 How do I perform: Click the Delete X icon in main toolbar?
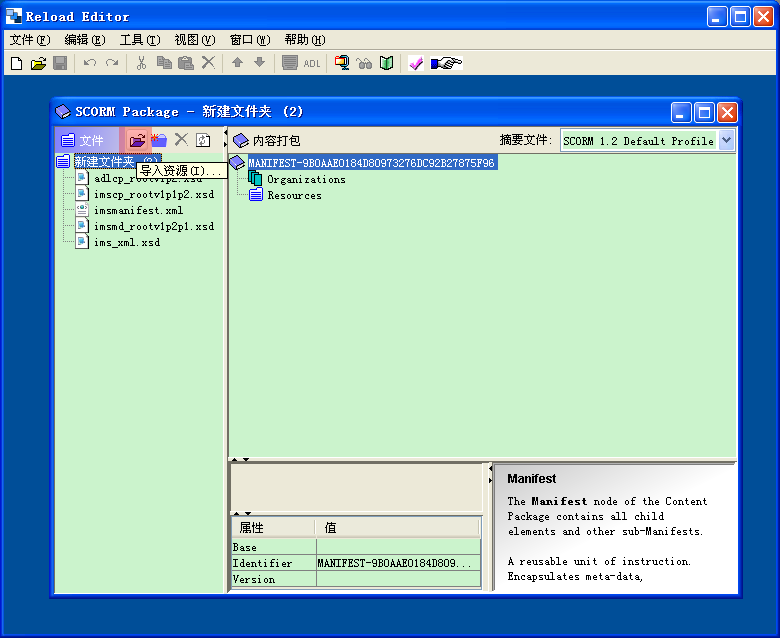pyautogui.click(x=208, y=63)
